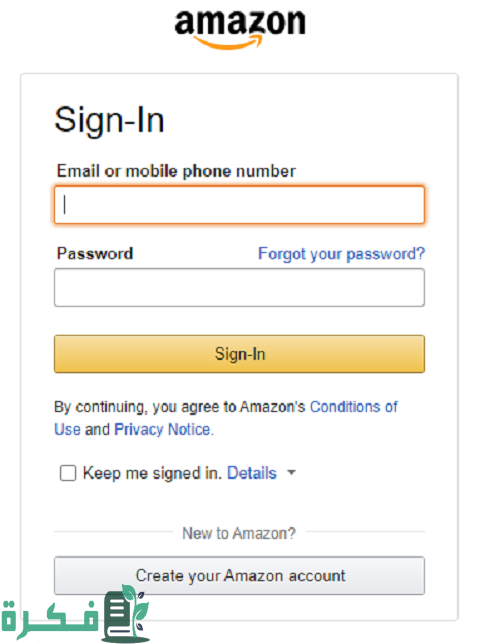The height and width of the screenshot is (644, 480).
Task: Click the yellow Sign-In button
Action: 239,354
